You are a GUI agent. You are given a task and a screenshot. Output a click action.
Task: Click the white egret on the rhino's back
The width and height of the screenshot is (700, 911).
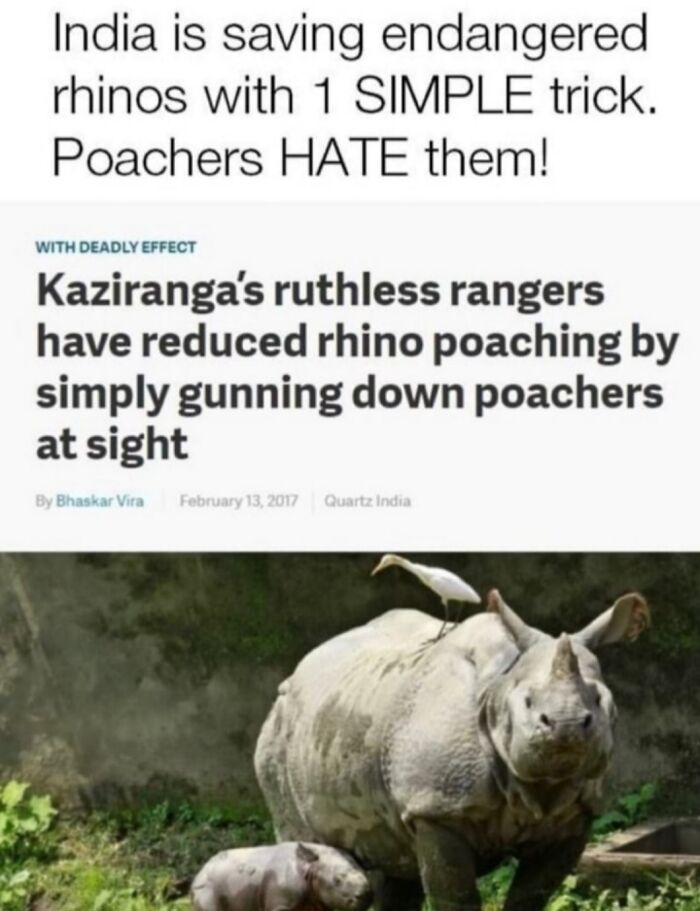coord(429,587)
